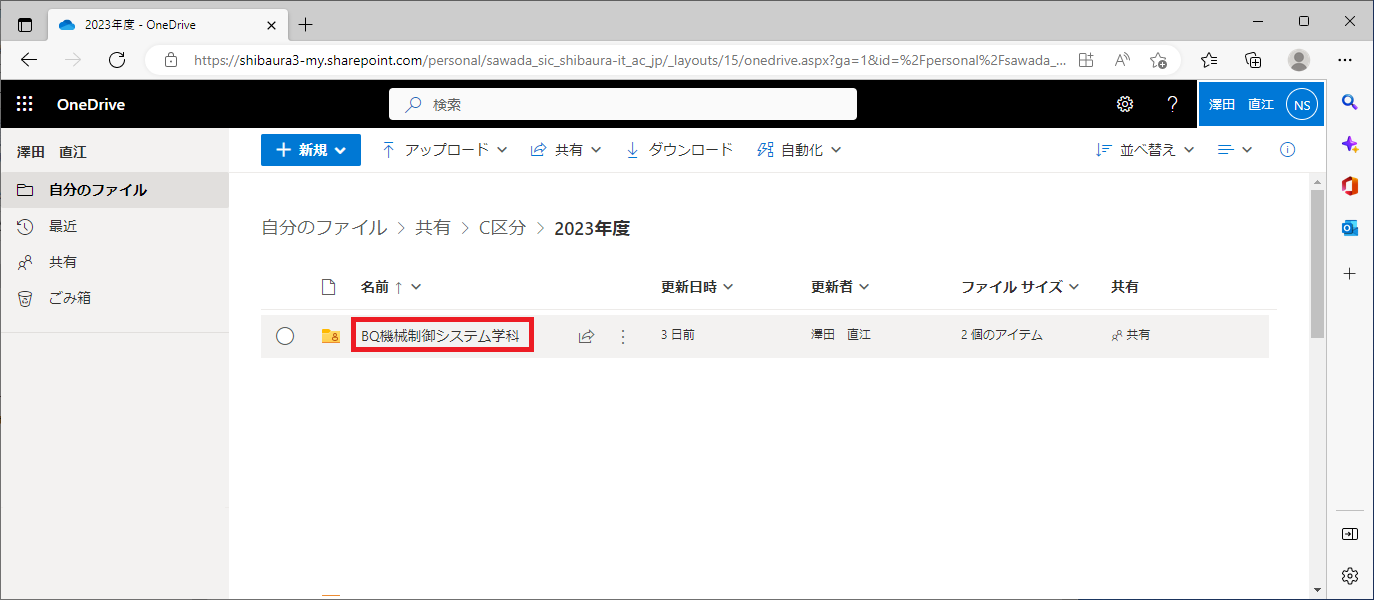Open NS account avatar menu
The width and height of the screenshot is (1374, 600).
1301,104
